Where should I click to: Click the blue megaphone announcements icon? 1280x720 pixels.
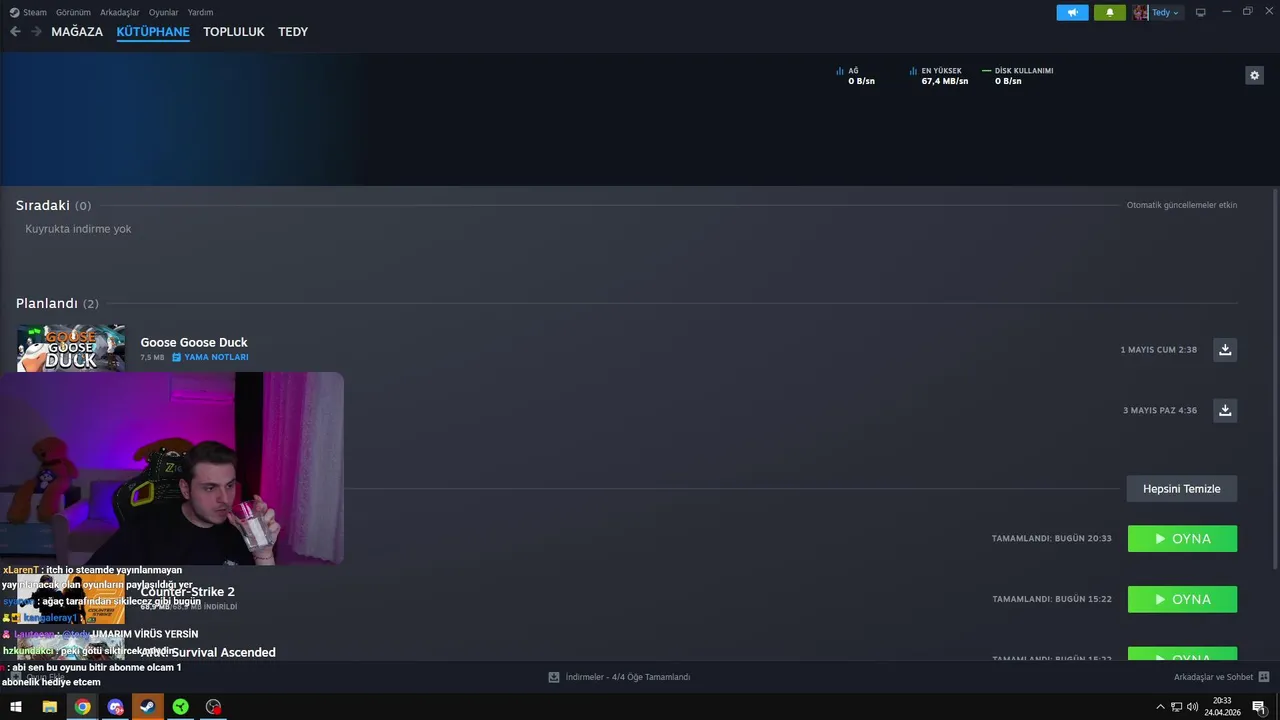tap(1072, 12)
